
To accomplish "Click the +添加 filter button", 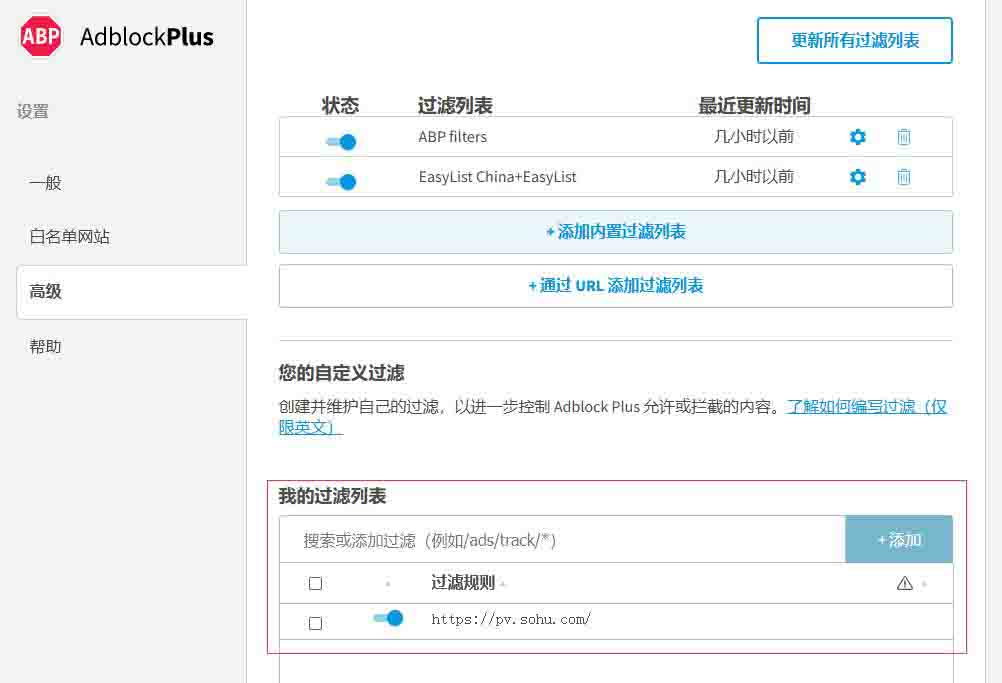I will click(x=898, y=540).
